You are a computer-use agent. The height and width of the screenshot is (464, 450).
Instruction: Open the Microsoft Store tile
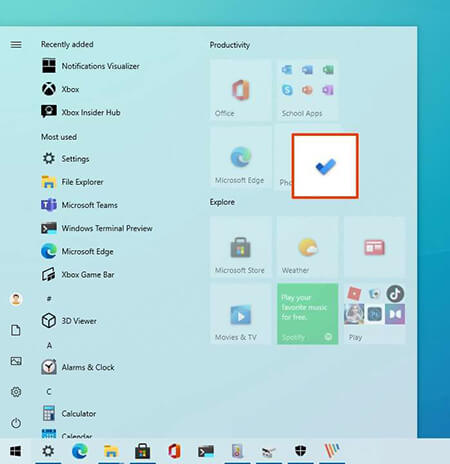(241, 247)
